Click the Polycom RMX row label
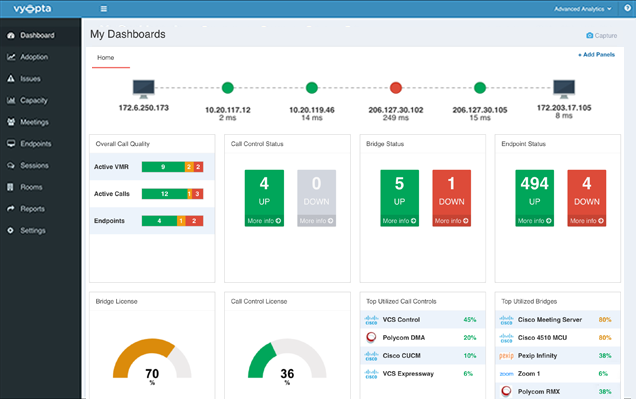Image resolution: width=636 pixels, height=399 pixels. (x=539, y=392)
